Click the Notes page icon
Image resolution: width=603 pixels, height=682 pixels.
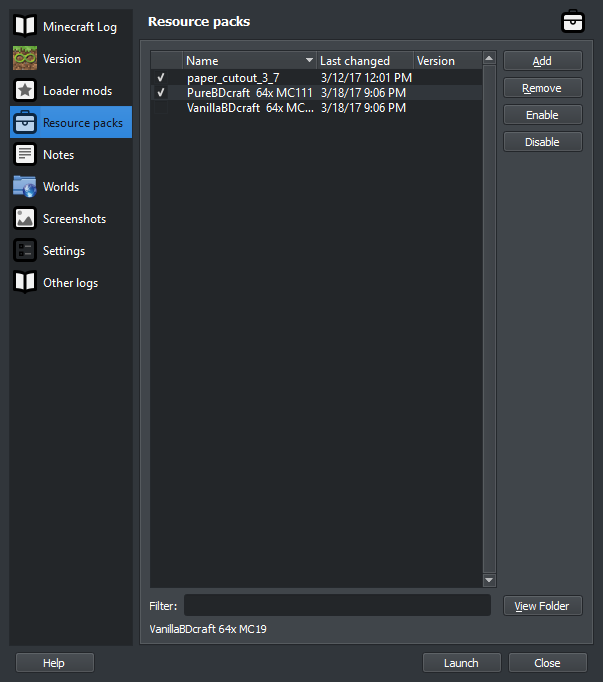point(25,154)
